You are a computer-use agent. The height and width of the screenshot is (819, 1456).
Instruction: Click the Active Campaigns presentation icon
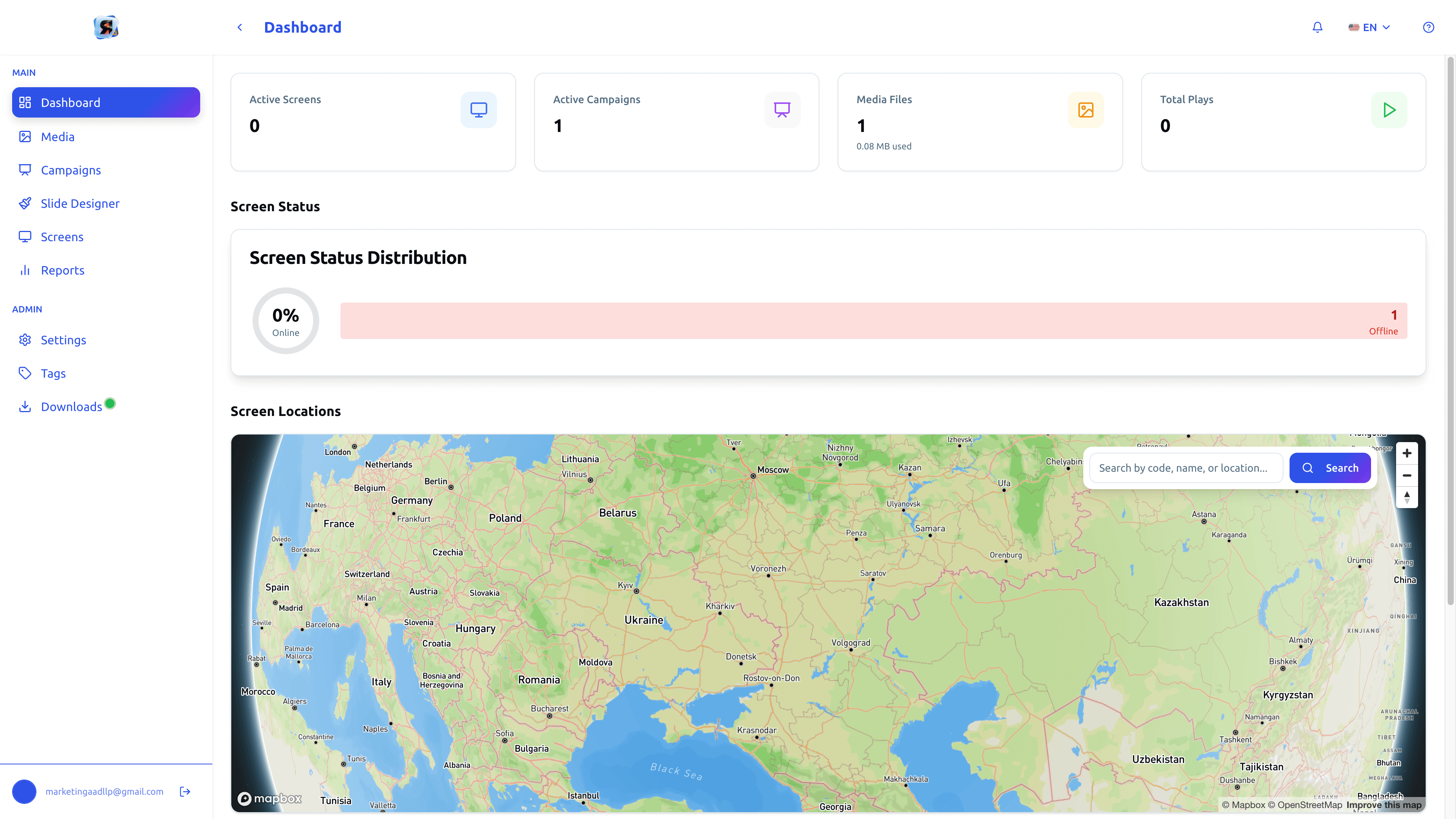782,110
